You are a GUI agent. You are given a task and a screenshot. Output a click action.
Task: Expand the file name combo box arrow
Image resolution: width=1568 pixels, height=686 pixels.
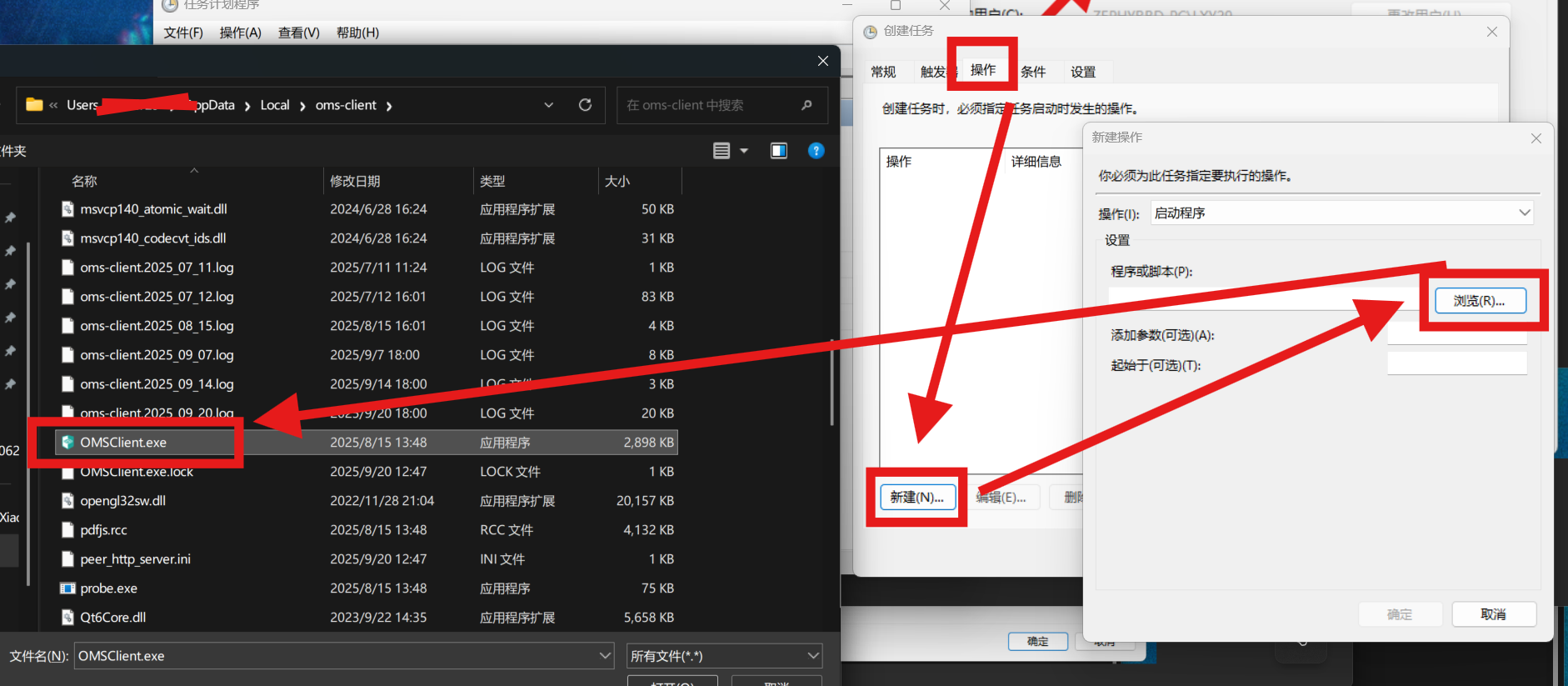point(605,656)
